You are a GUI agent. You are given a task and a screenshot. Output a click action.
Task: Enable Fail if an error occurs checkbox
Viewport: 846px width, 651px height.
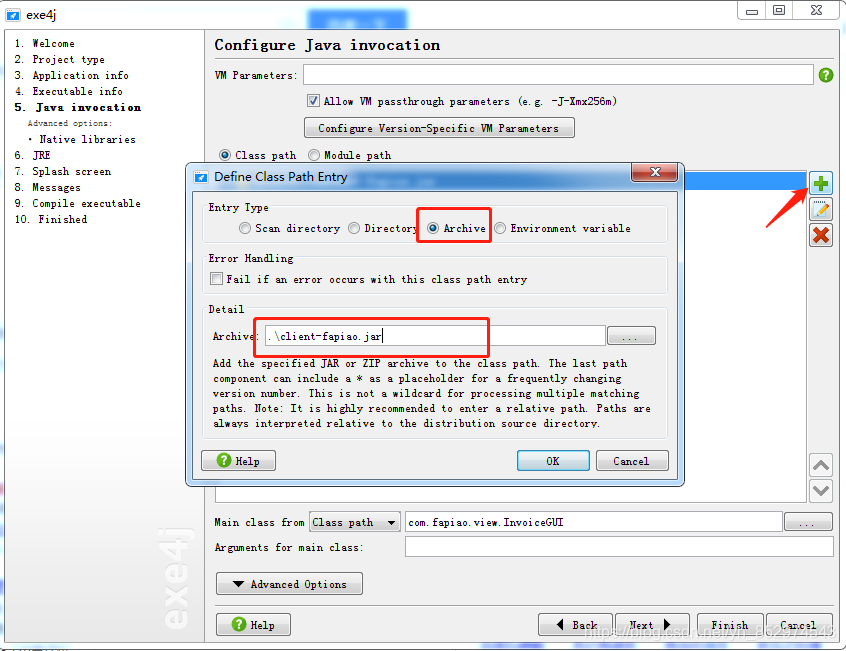pos(216,279)
